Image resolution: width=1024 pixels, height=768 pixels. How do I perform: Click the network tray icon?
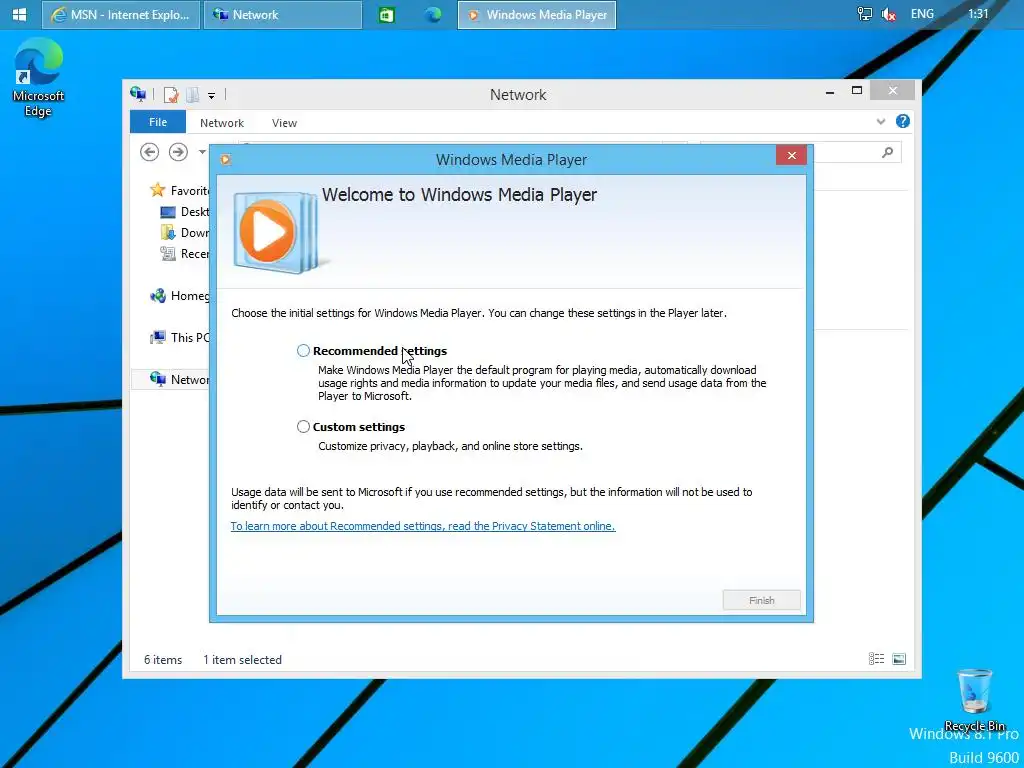click(x=864, y=14)
